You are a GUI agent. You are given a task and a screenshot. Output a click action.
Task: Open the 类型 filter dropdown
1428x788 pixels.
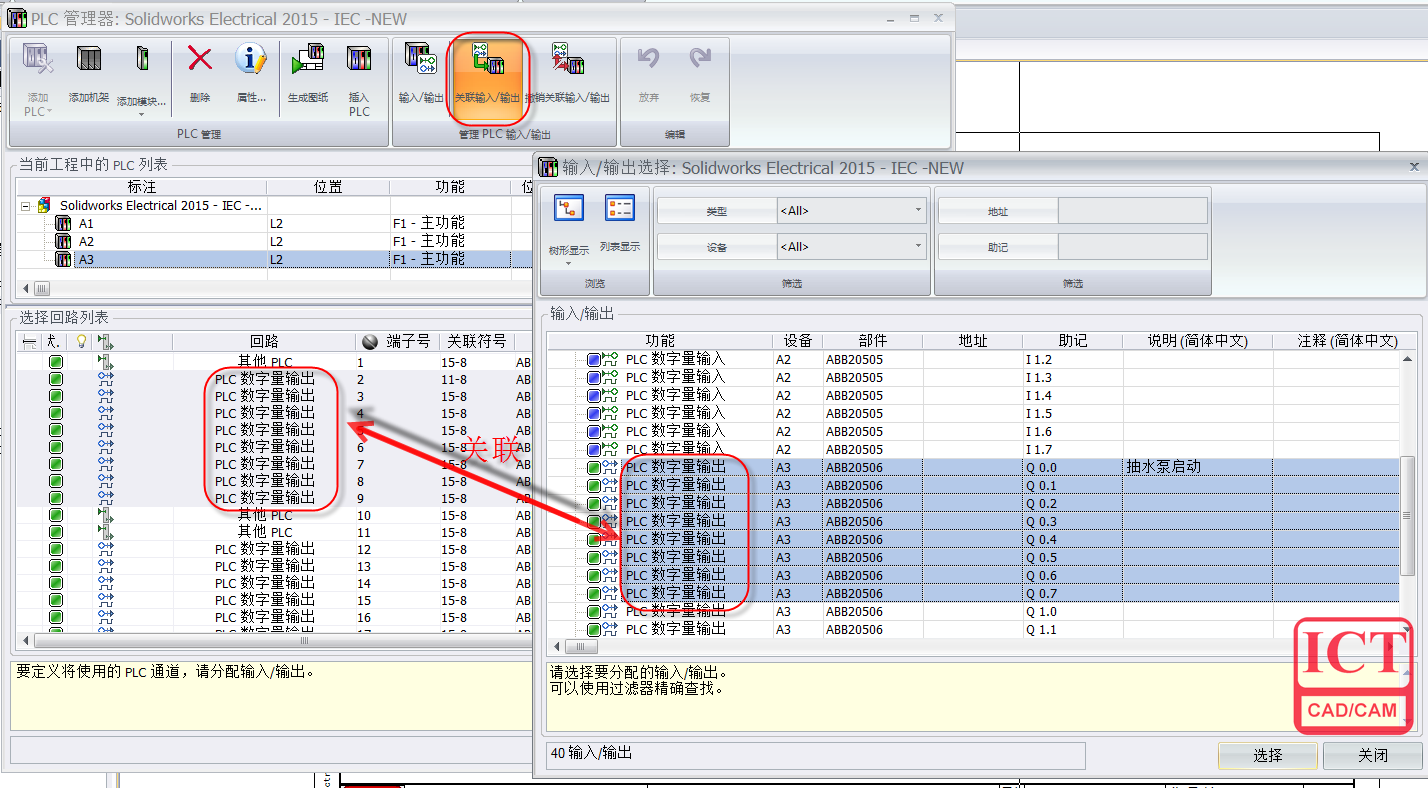[x=851, y=211]
